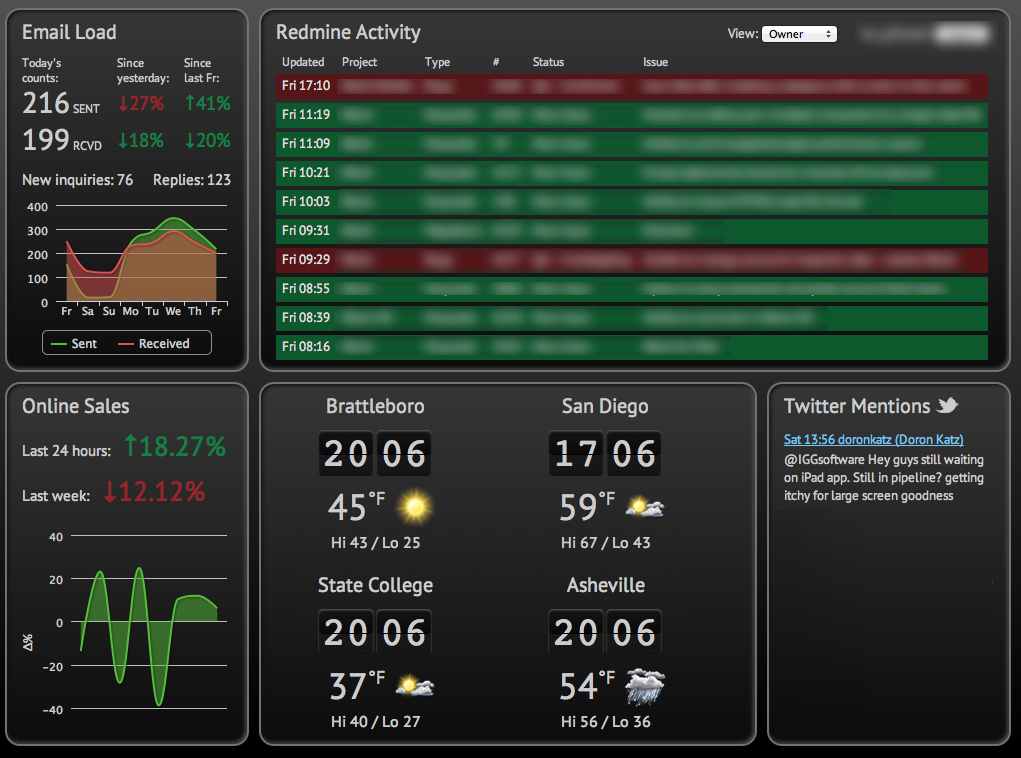Click the down arrow beside 18% received
The width and height of the screenshot is (1021, 758).
tap(122, 140)
